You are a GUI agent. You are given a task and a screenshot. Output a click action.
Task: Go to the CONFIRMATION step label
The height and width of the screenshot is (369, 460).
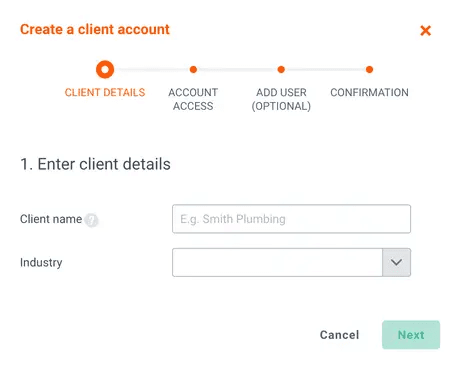(x=369, y=92)
